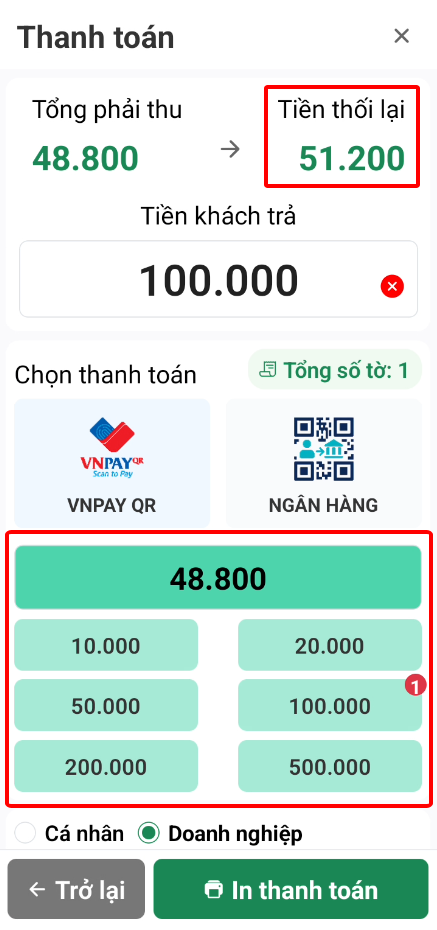The height and width of the screenshot is (930, 437).
Task: Close the Thanh toán dialog with X
Action: coord(401,36)
